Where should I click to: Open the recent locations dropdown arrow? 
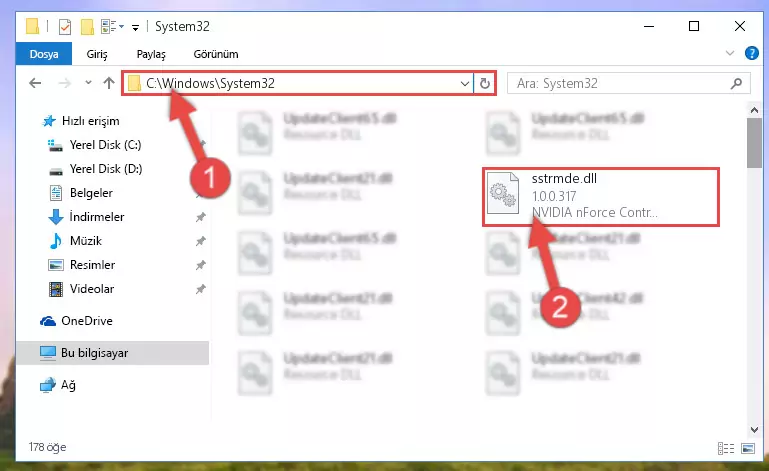point(88,82)
